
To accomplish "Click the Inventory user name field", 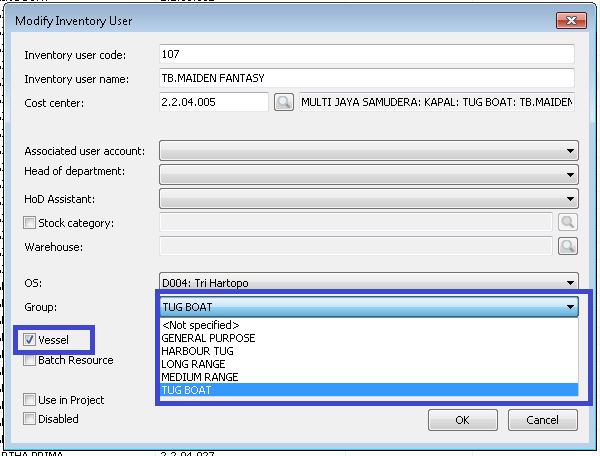I will 366,77.
